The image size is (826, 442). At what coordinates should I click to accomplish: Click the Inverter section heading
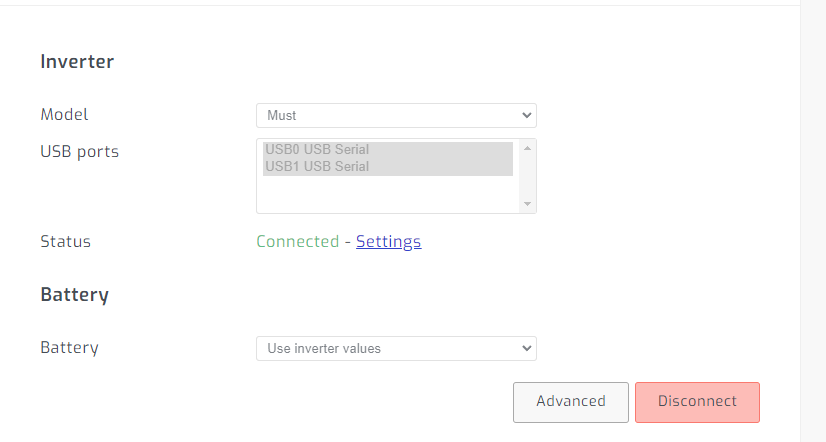click(77, 62)
